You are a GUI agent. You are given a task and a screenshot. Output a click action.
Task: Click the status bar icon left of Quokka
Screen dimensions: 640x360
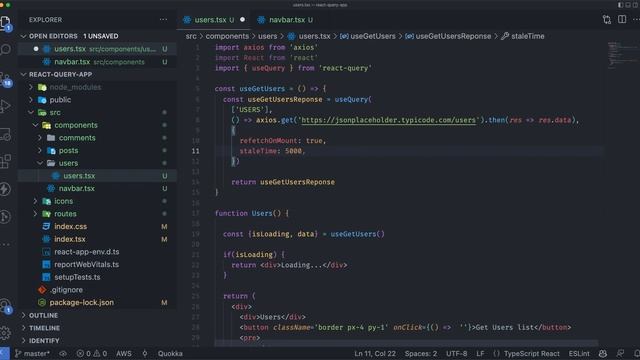pos(145,353)
